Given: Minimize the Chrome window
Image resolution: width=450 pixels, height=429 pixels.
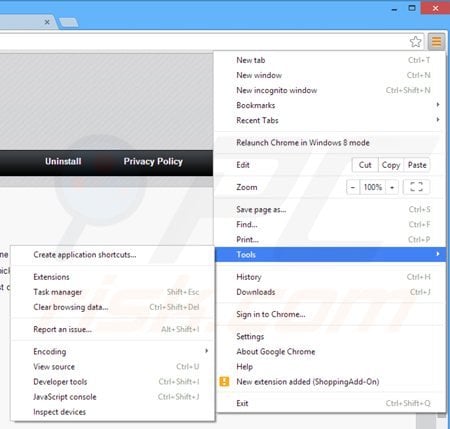Looking at the screenshot, I should [394, 9].
